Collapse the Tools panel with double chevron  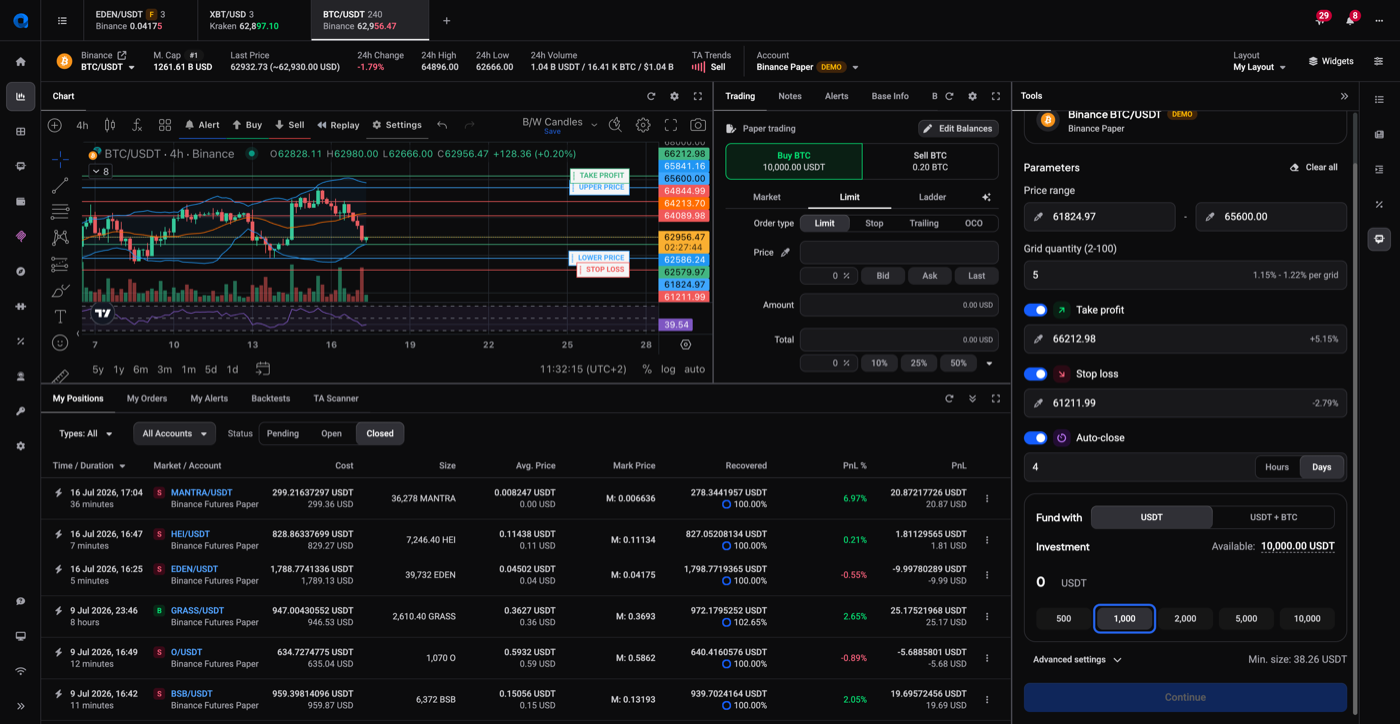pyautogui.click(x=1344, y=96)
